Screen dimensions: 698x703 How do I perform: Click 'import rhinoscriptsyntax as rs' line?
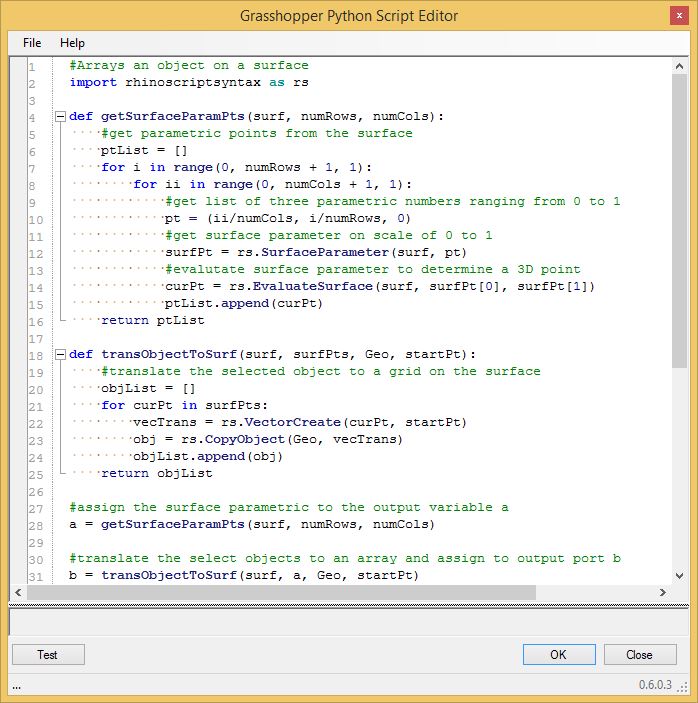pyautogui.click(x=189, y=82)
